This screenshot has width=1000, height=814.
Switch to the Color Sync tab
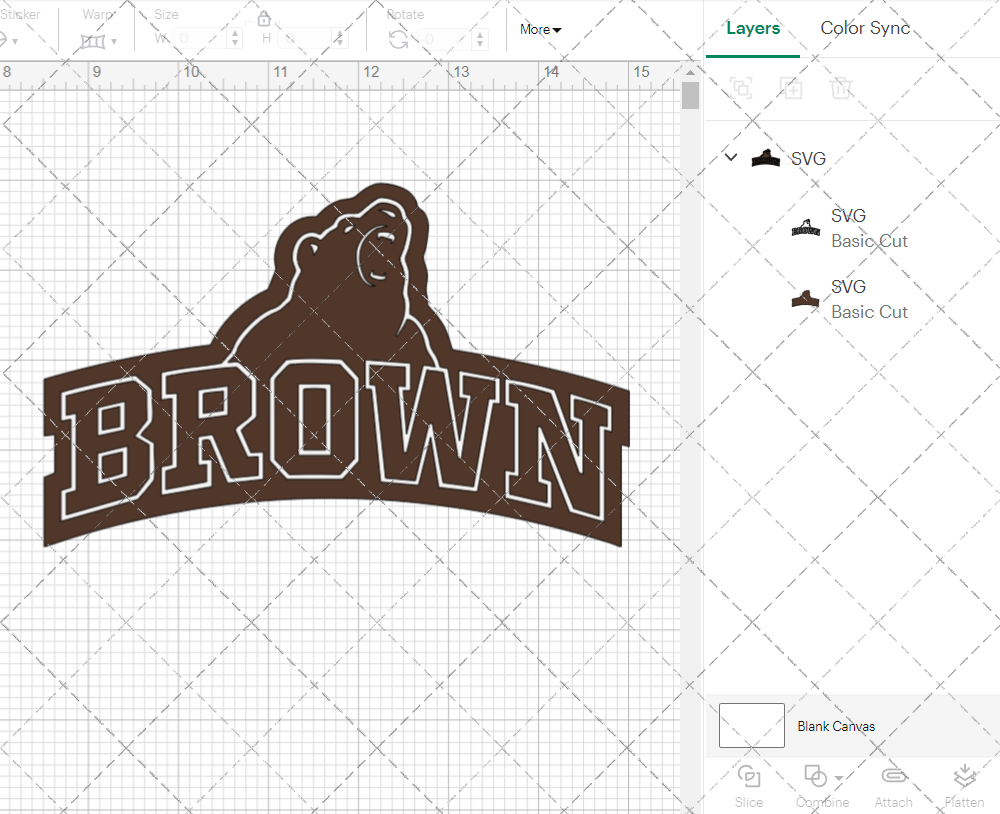[865, 28]
